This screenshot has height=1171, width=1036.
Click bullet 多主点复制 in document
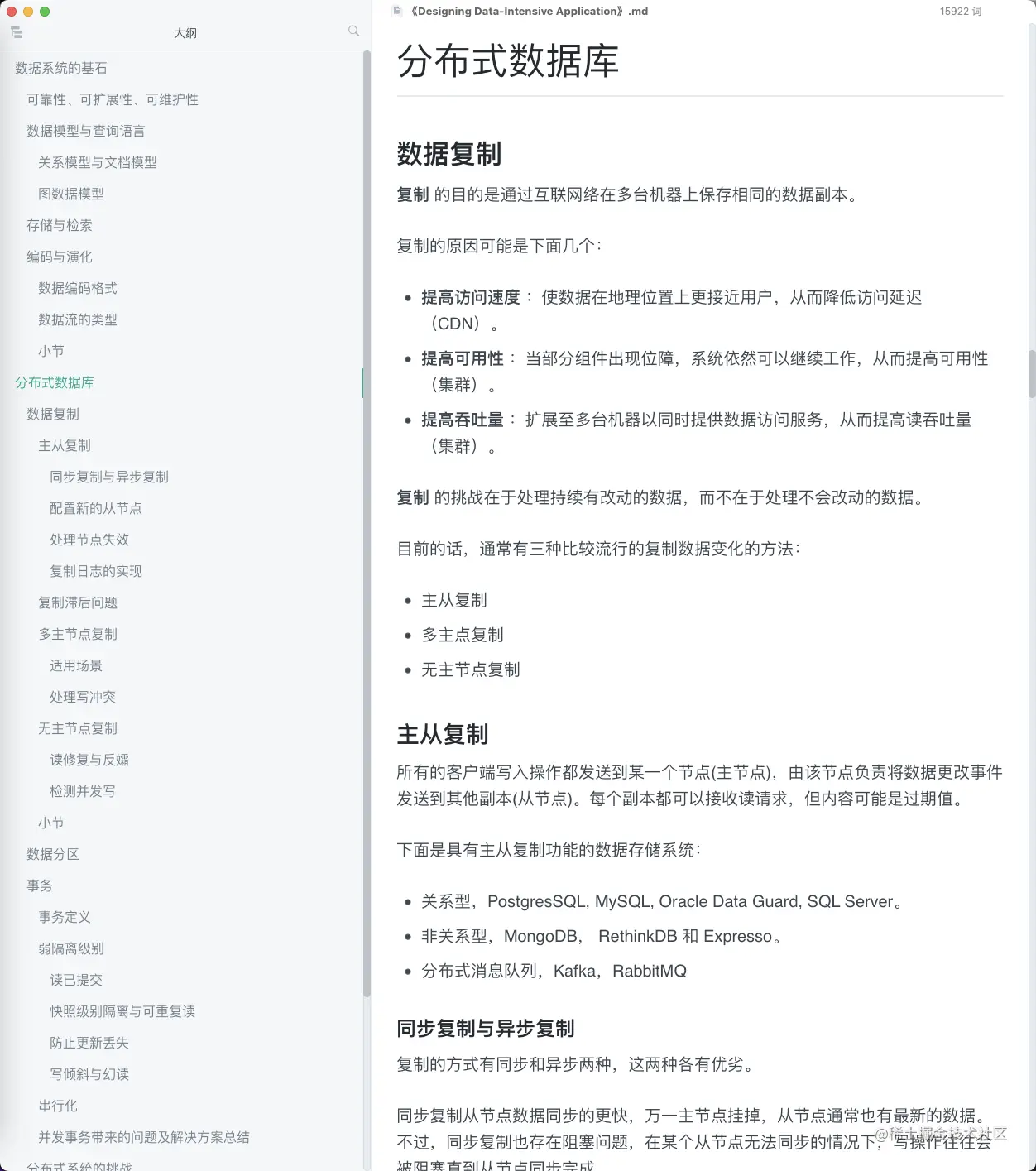coord(463,635)
